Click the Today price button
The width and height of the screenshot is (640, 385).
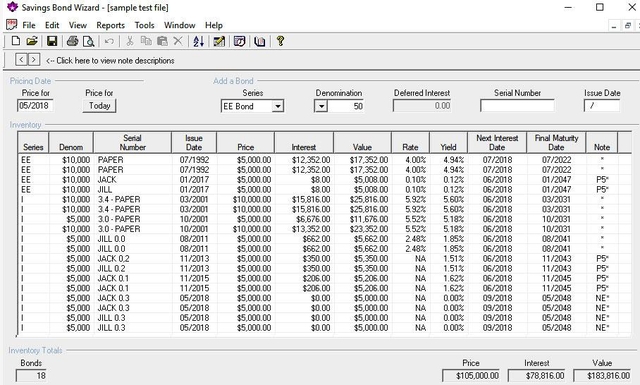pos(99,106)
